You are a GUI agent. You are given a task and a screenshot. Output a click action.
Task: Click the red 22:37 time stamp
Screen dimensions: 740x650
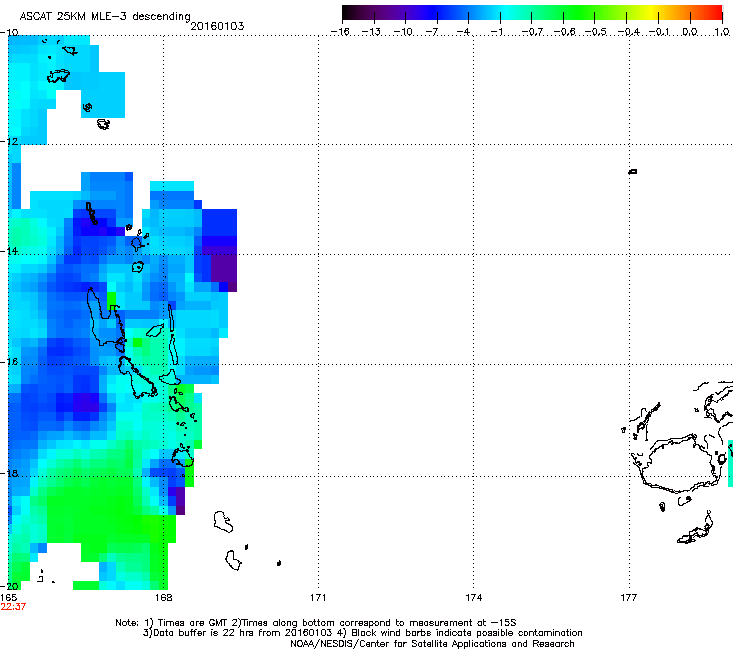click(x=13, y=607)
